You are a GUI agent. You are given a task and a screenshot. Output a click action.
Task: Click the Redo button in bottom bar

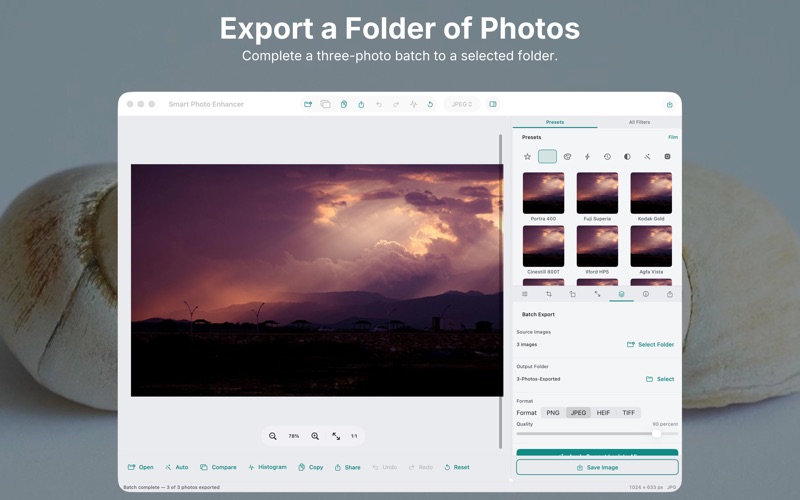[420, 467]
